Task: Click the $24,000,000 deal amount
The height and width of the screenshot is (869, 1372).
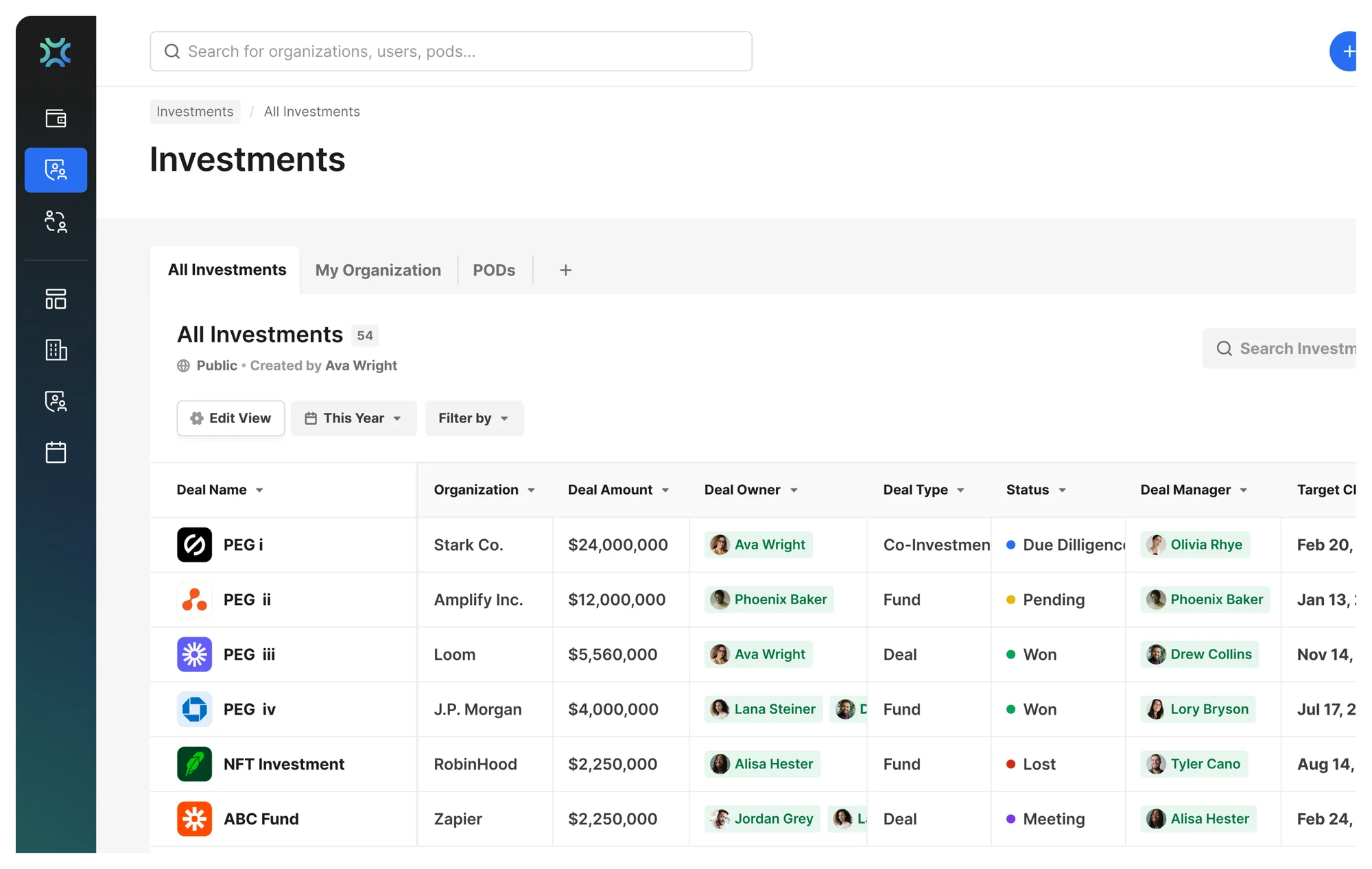Action: pyautogui.click(x=618, y=545)
